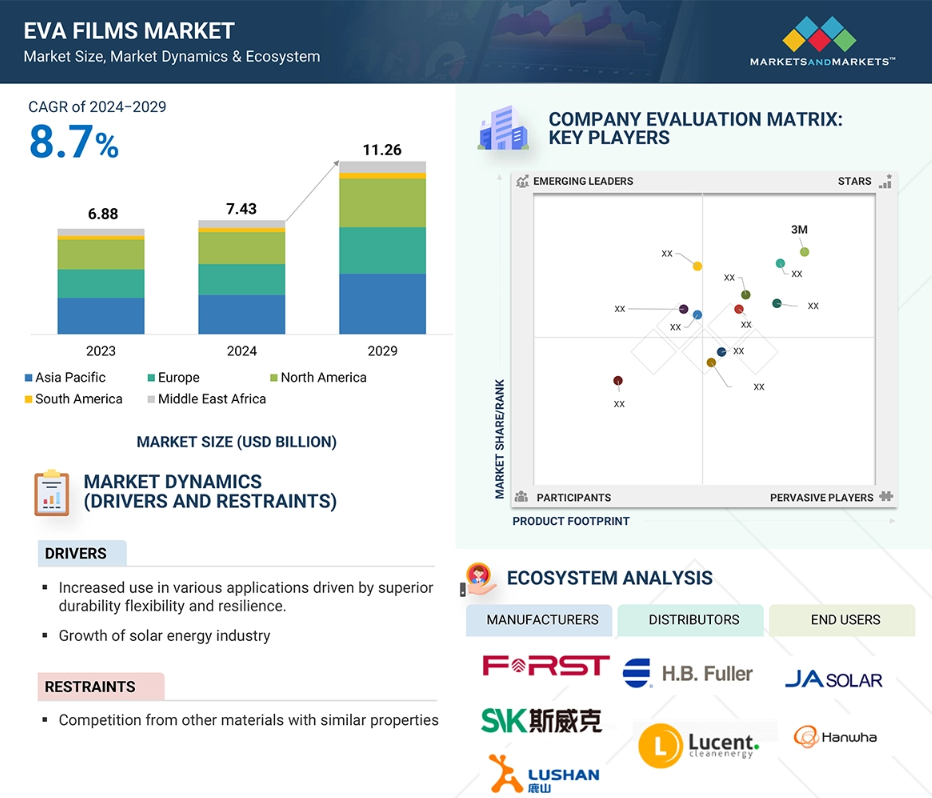Click the Participants quadrant icon

click(x=521, y=497)
